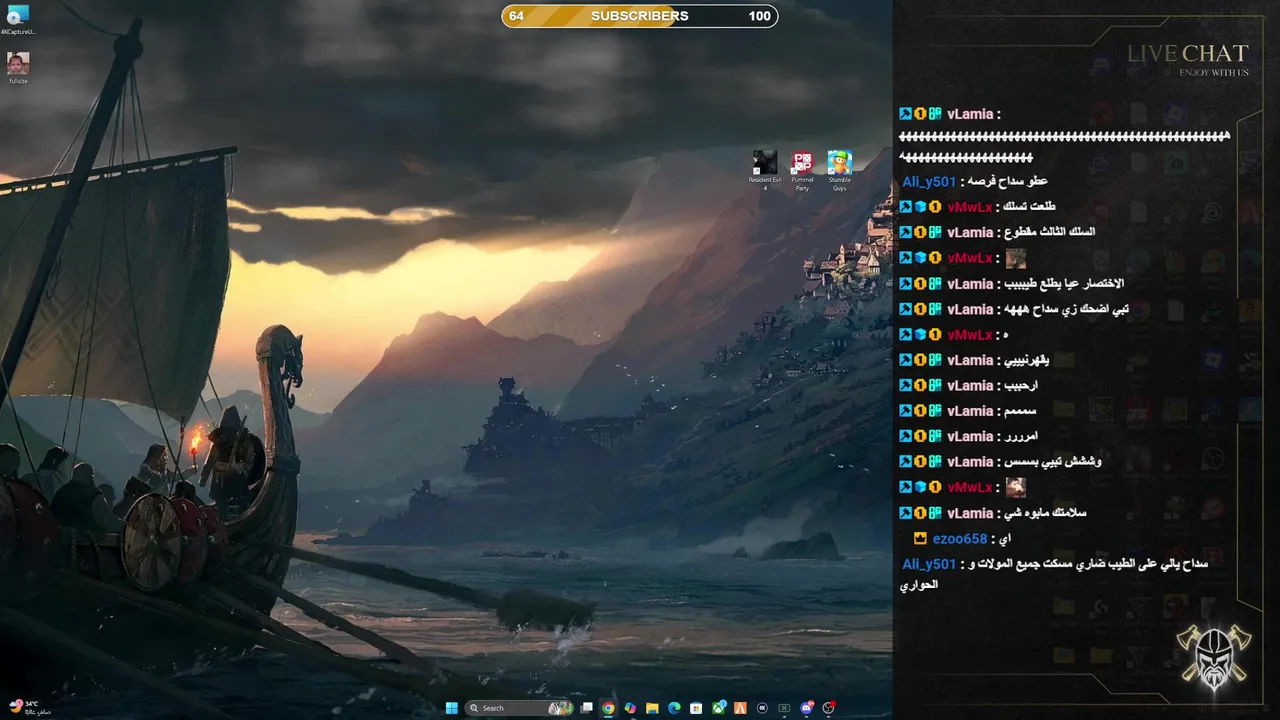Click the Subscribers goal progress bar
Image resolution: width=1280 pixels, height=720 pixels.
pyautogui.click(x=640, y=16)
